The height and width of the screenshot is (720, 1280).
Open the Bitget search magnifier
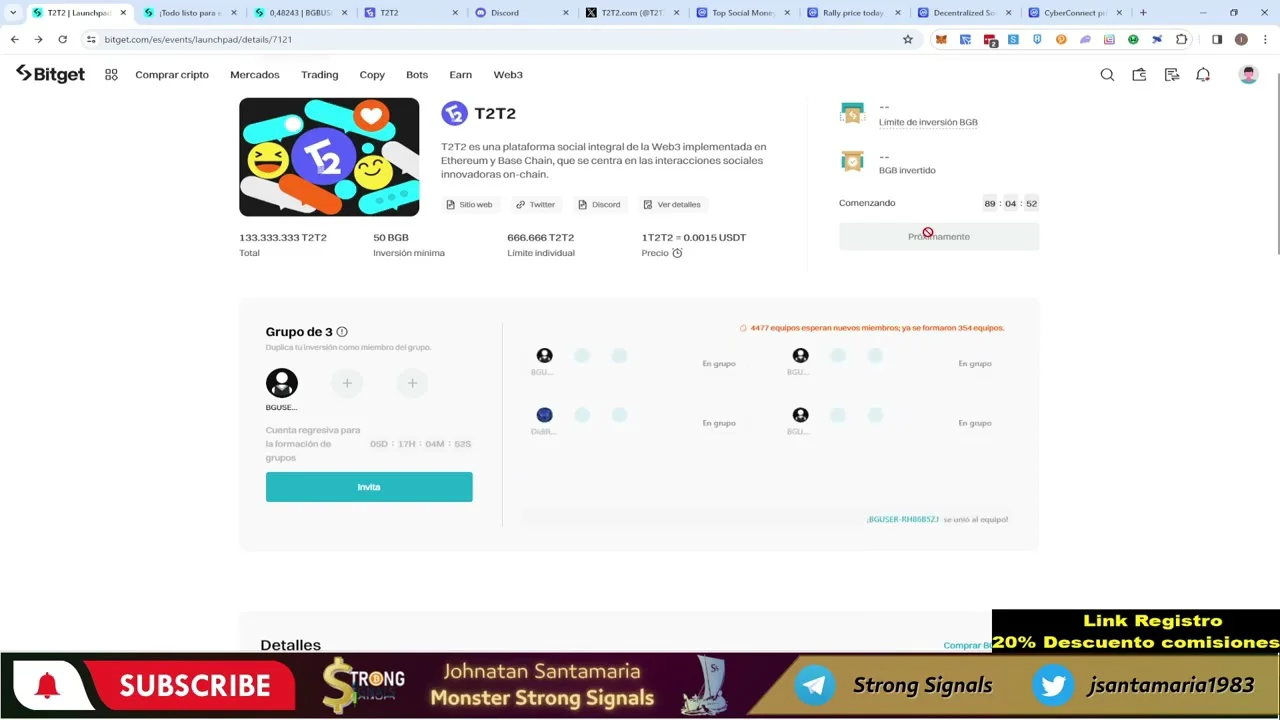pyautogui.click(x=1107, y=75)
